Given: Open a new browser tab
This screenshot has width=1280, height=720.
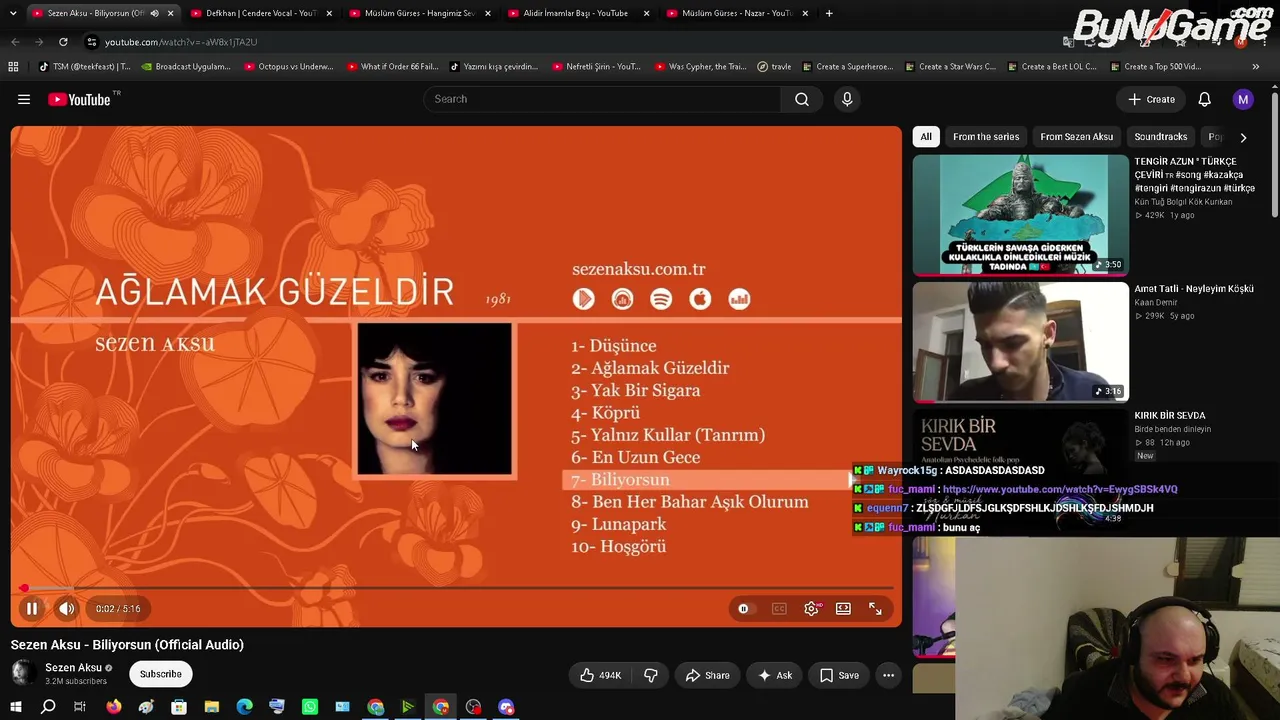Looking at the screenshot, I should pos(829,13).
